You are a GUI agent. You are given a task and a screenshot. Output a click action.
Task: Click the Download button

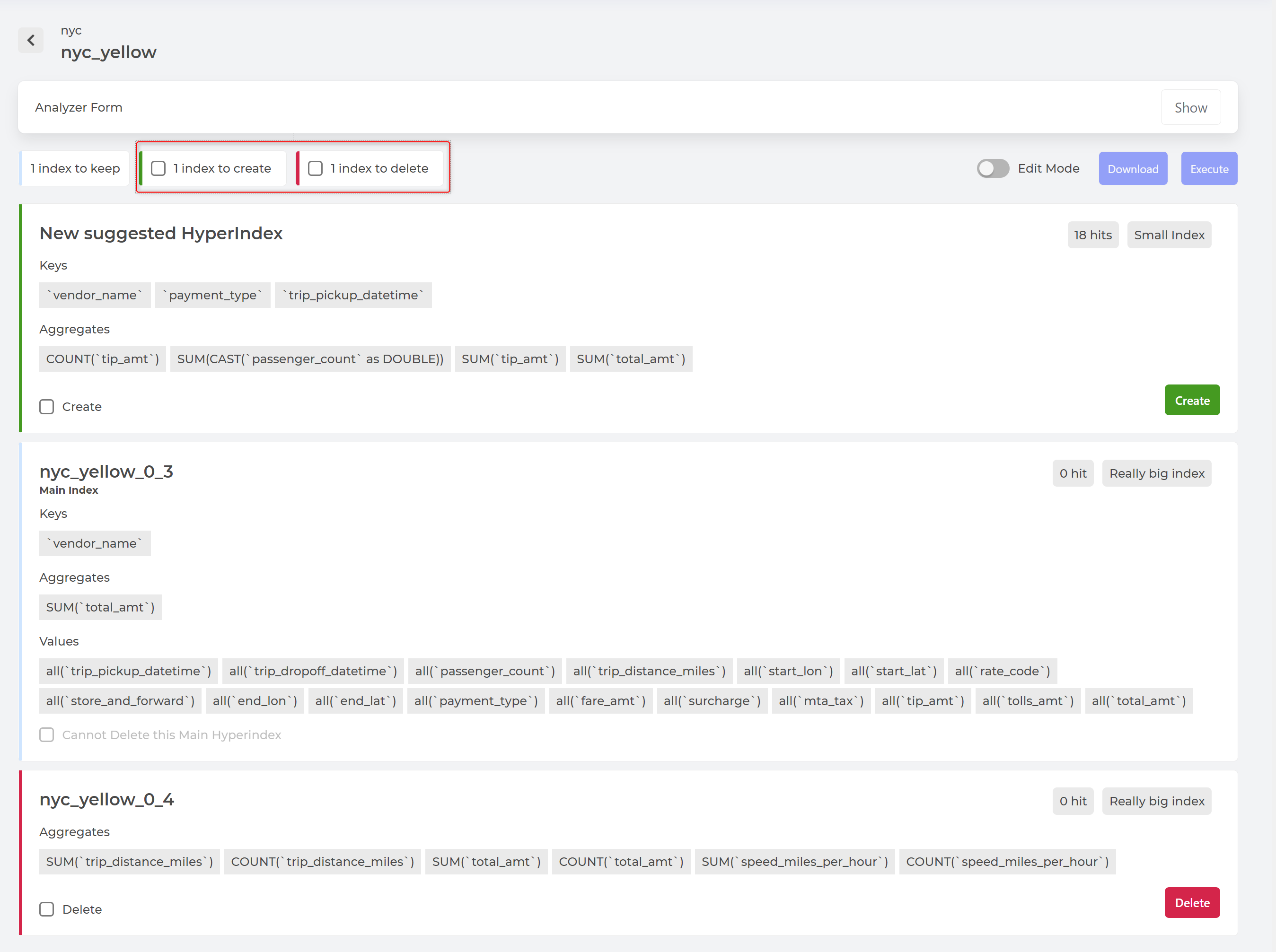point(1133,169)
